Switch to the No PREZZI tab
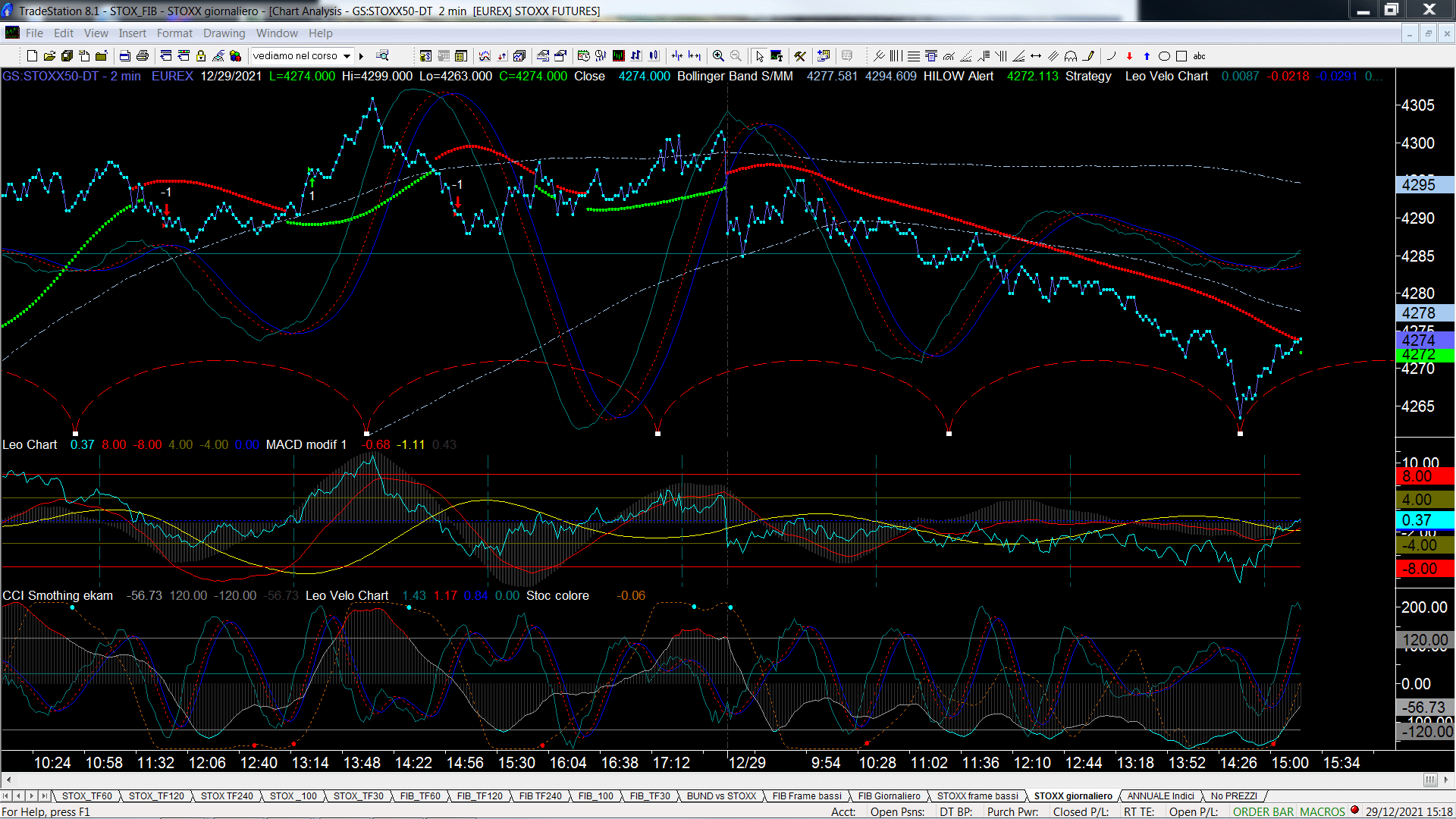1456x819 pixels. click(1234, 795)
